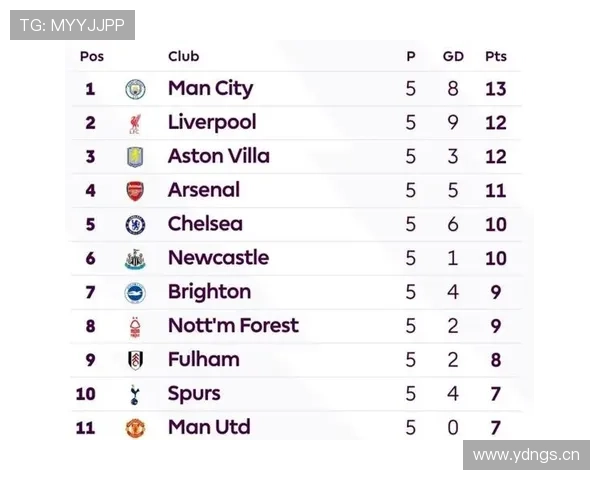Click the Nott'm Forest tree crest
The height and width of the screenshot is (480, 600).
(135, 327)
